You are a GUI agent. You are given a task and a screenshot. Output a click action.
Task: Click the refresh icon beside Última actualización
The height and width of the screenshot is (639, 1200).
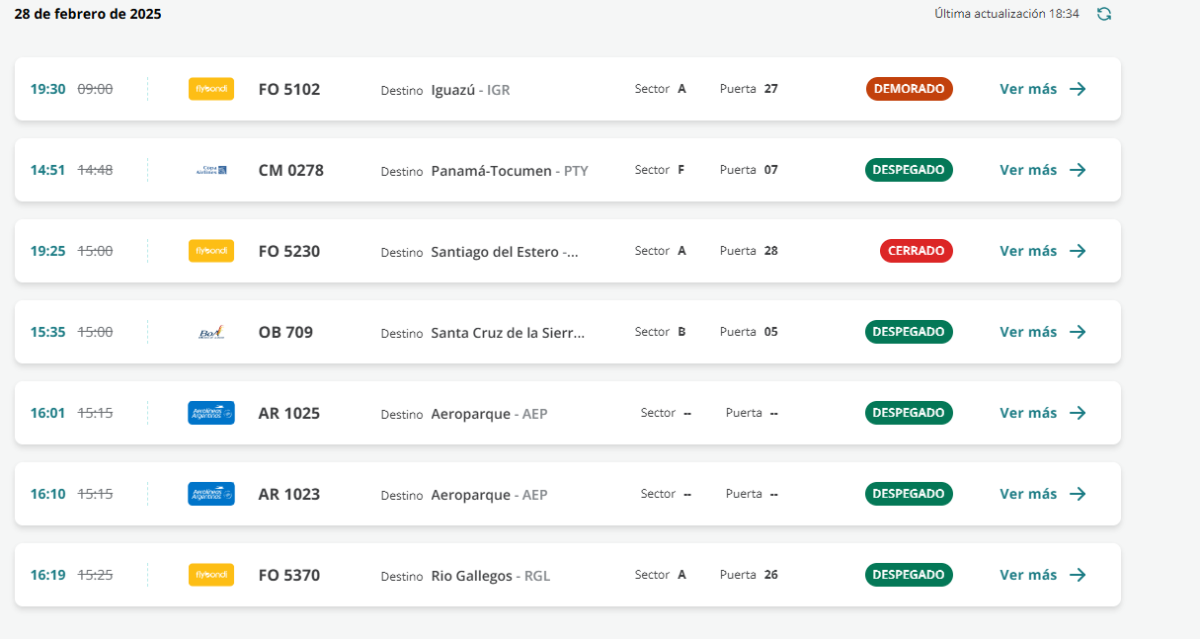[1104, 14]
